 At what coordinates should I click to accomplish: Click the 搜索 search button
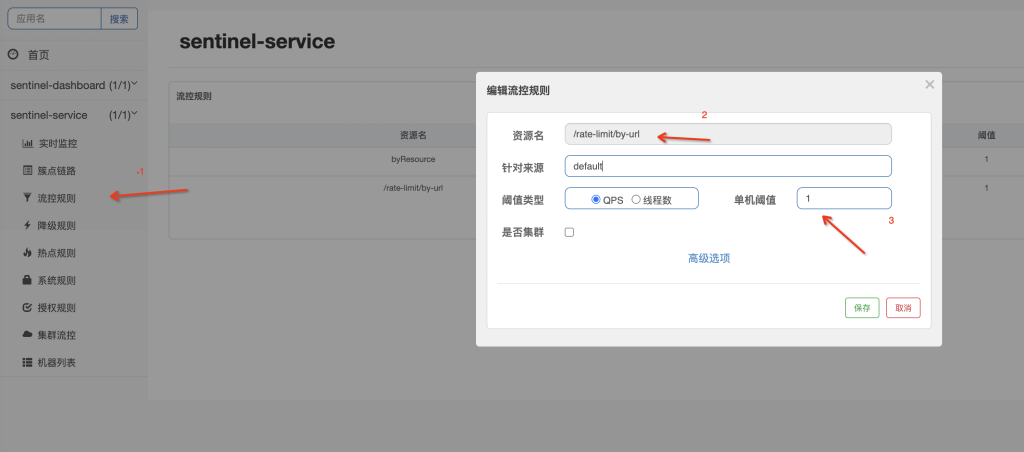pos(120,19)
